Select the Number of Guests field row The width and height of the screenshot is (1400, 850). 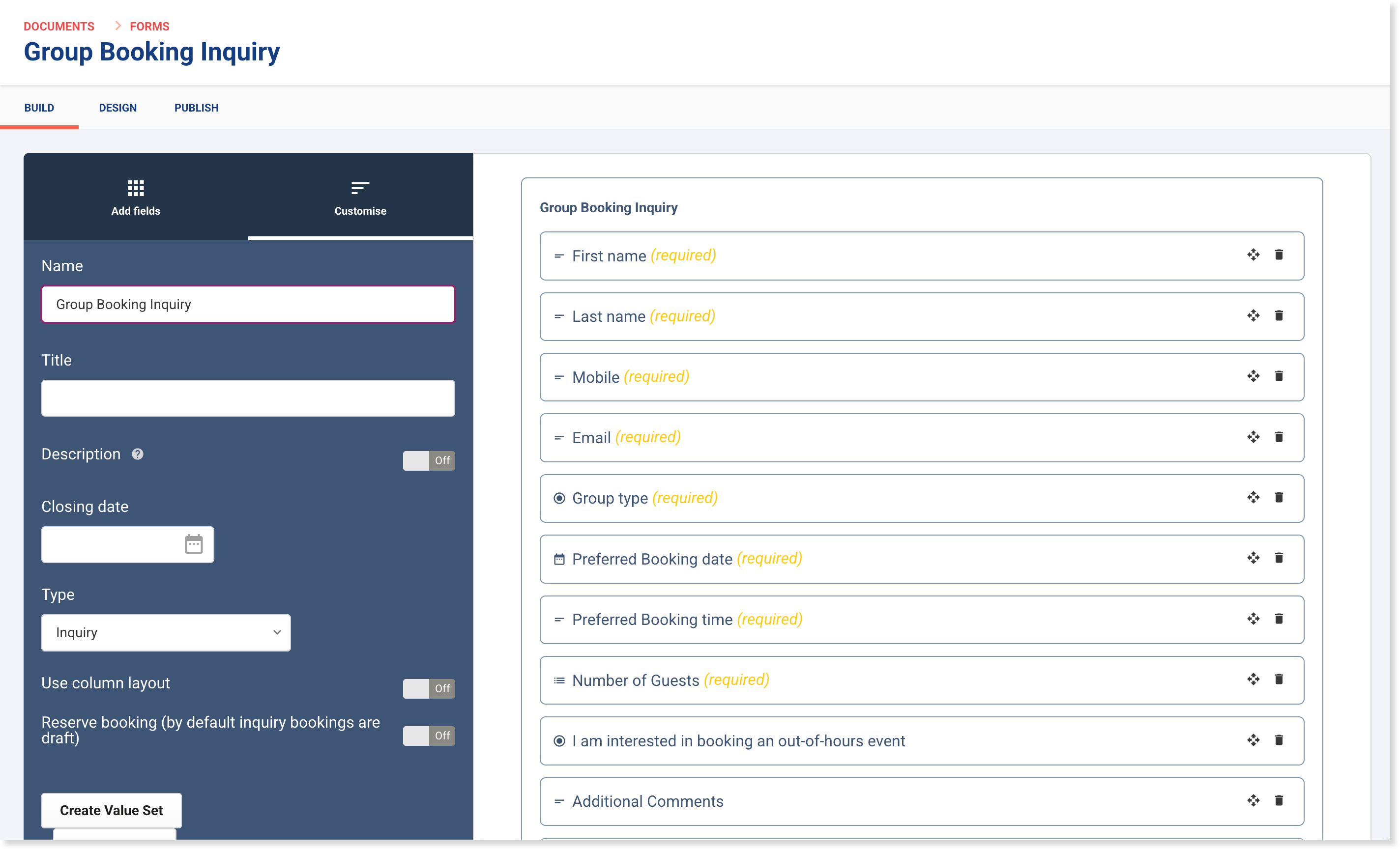(922, 680)
